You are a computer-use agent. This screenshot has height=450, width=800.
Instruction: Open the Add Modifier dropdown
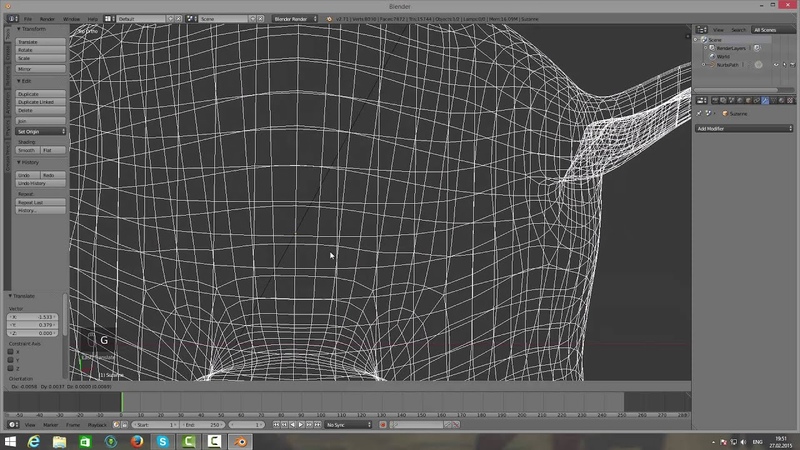click(x=744, y=129)
